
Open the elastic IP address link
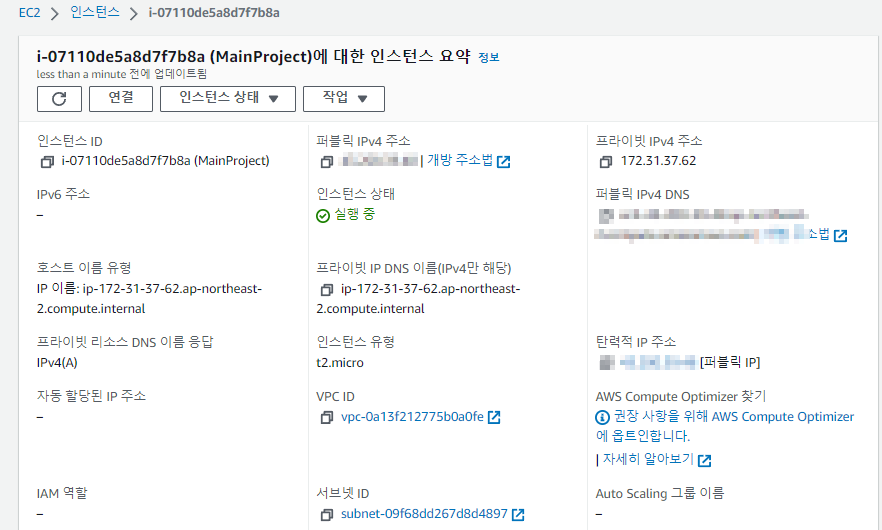click(658, 362)
